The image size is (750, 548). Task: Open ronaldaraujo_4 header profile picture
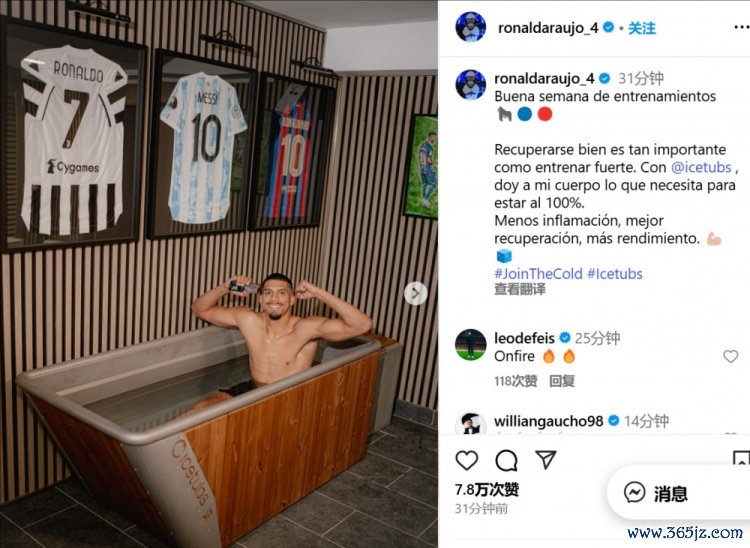(470, 27)
